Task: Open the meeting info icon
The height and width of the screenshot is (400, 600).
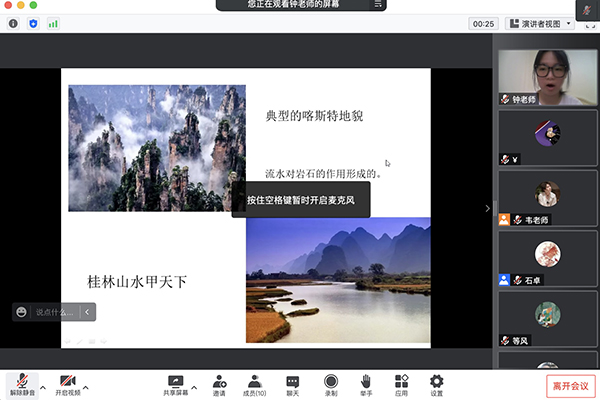Action: pyautogui.click(x=13, y=24)
